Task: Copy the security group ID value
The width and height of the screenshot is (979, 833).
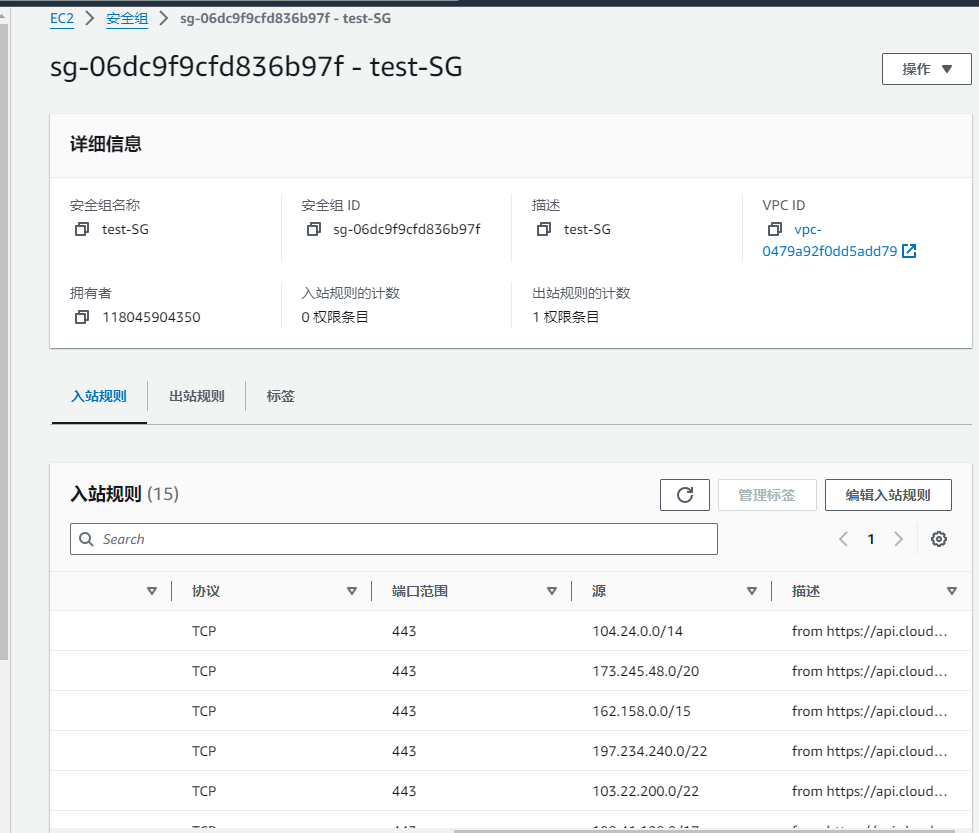Action: 314,229
